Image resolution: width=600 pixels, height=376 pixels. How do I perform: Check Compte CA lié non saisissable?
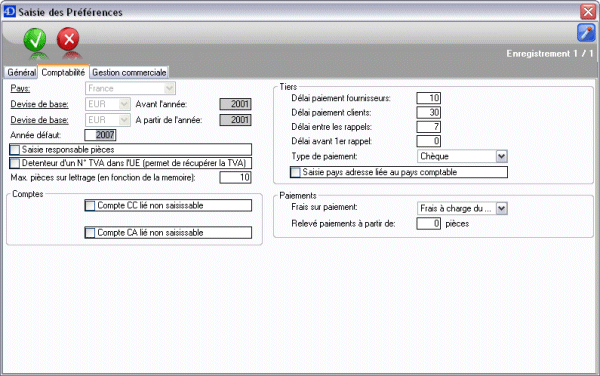coord(90,233)
